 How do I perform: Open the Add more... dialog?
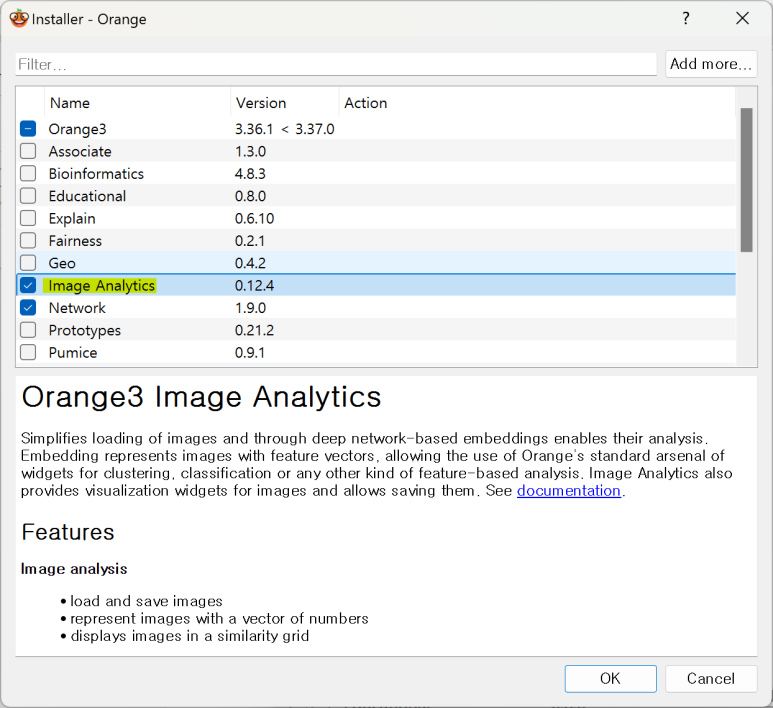[711, 64]
